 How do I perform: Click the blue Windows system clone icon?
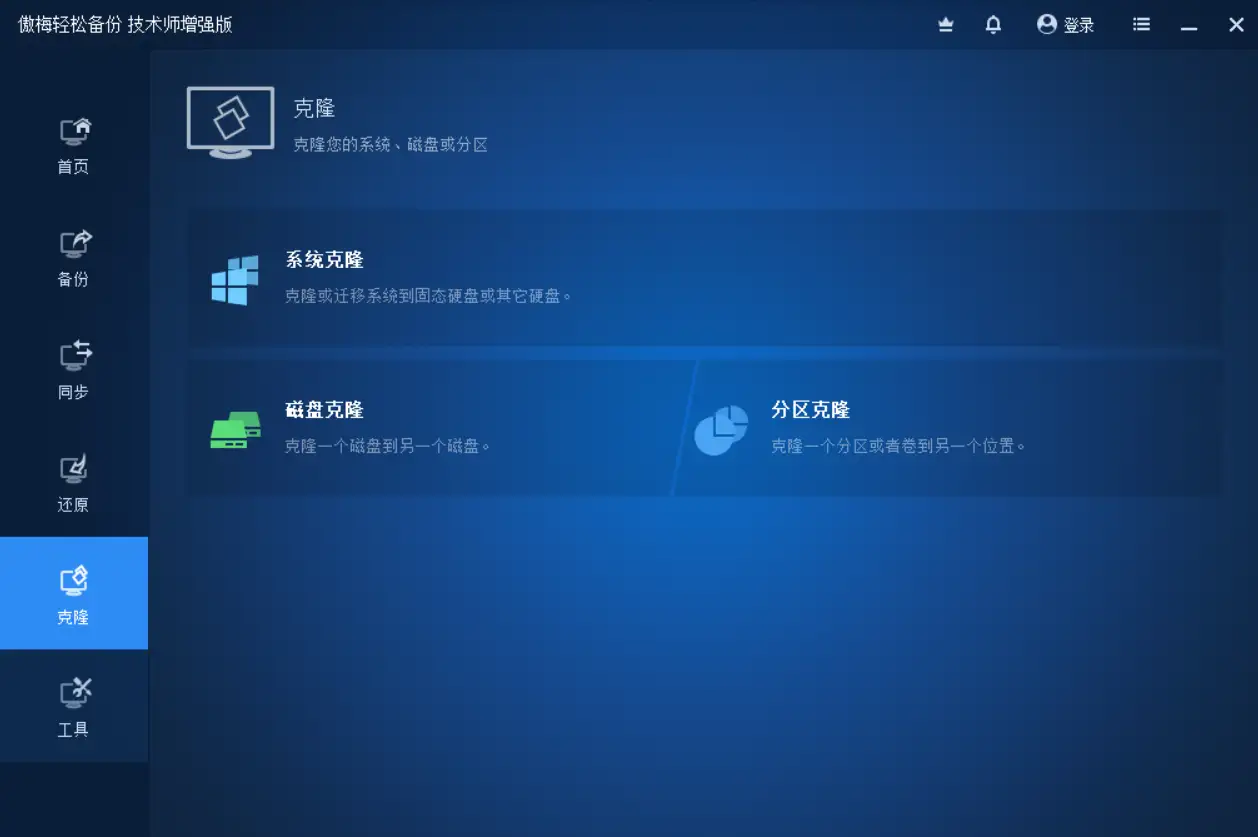[235, 278]
